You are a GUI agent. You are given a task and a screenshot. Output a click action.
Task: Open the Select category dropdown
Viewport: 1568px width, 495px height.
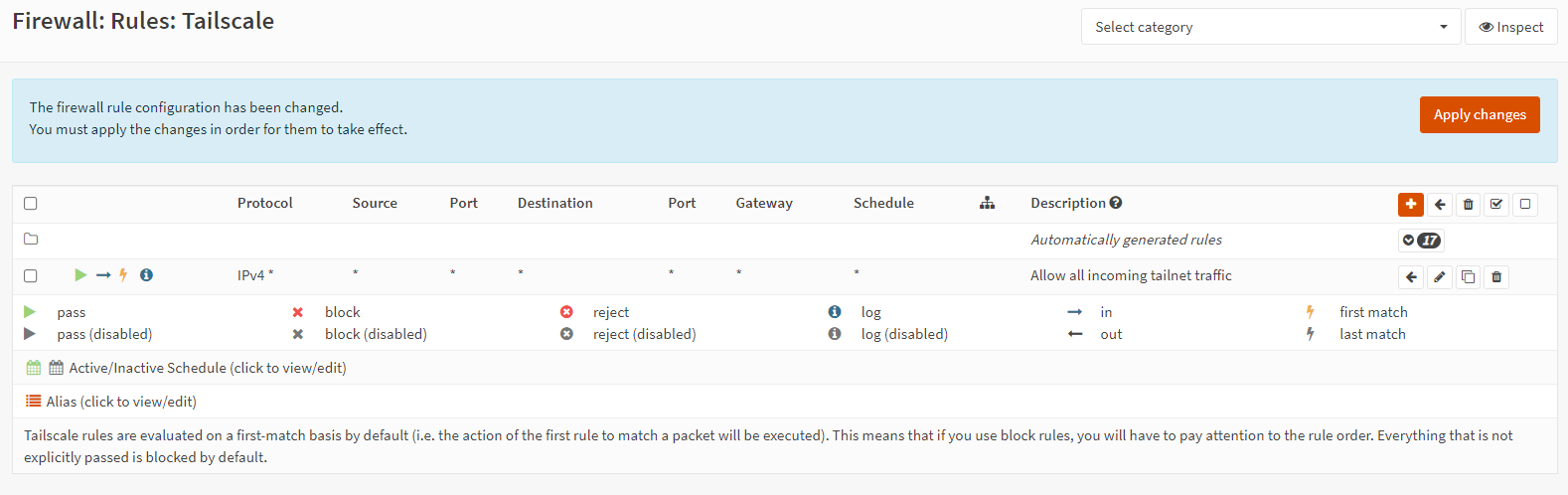(1271, 27)
